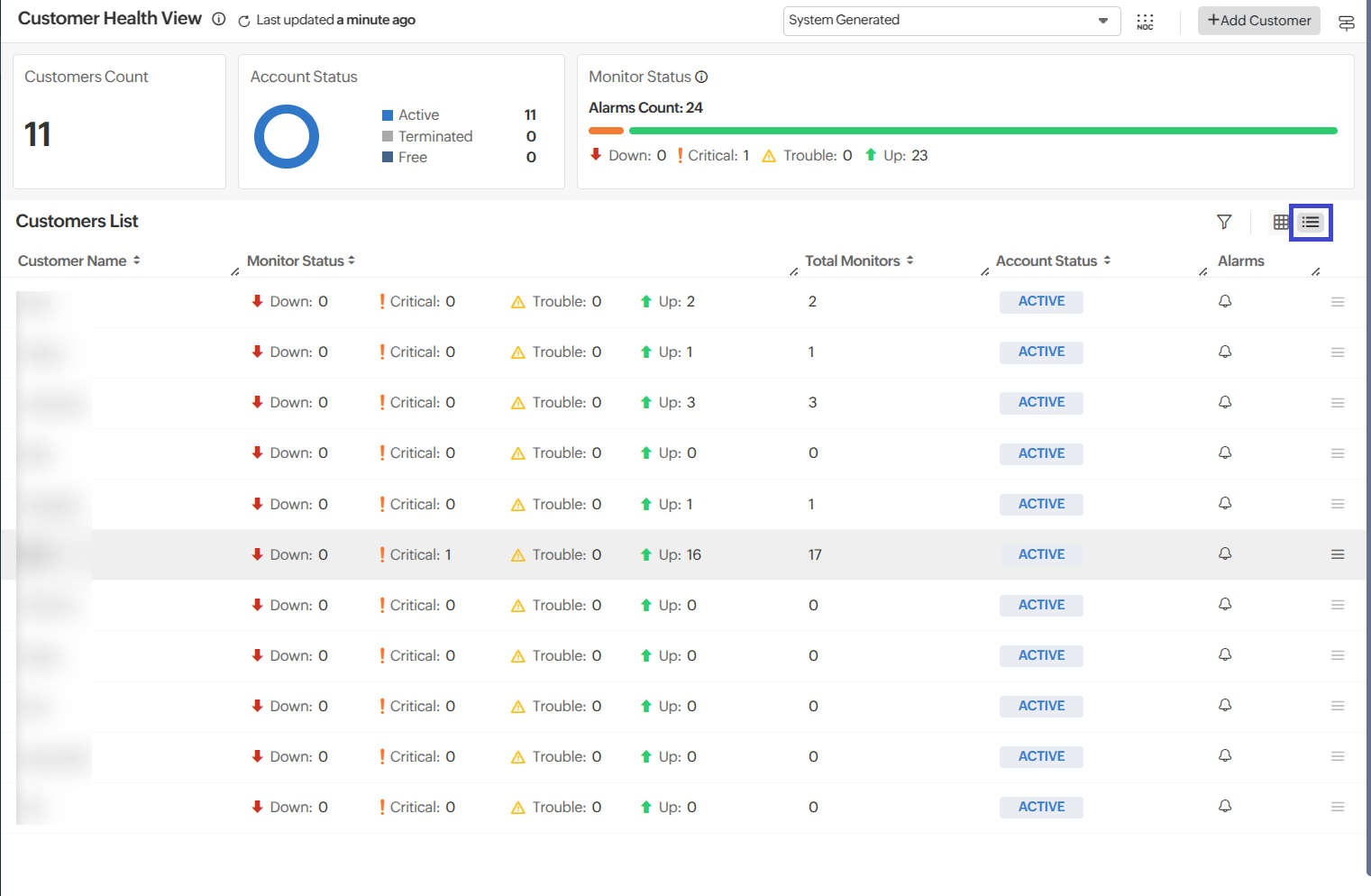
Task: Open the NOC view icon
Action: 1145,21
